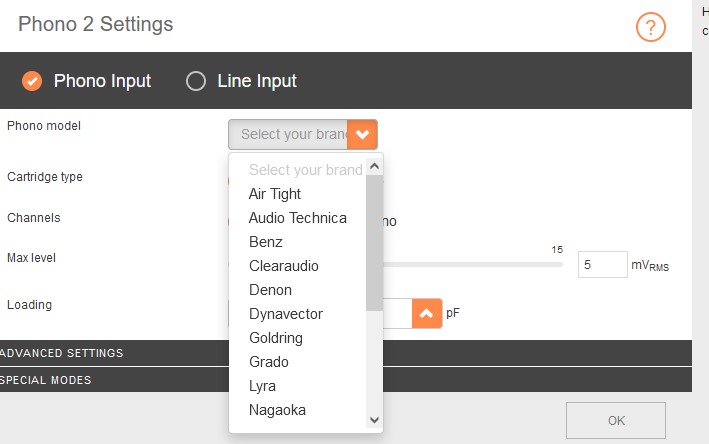Image resolution: width=709 pixels, height=444 pixels.
Task: Click the Loading pF dropdown arrow
Action: [x=426, y=313]
